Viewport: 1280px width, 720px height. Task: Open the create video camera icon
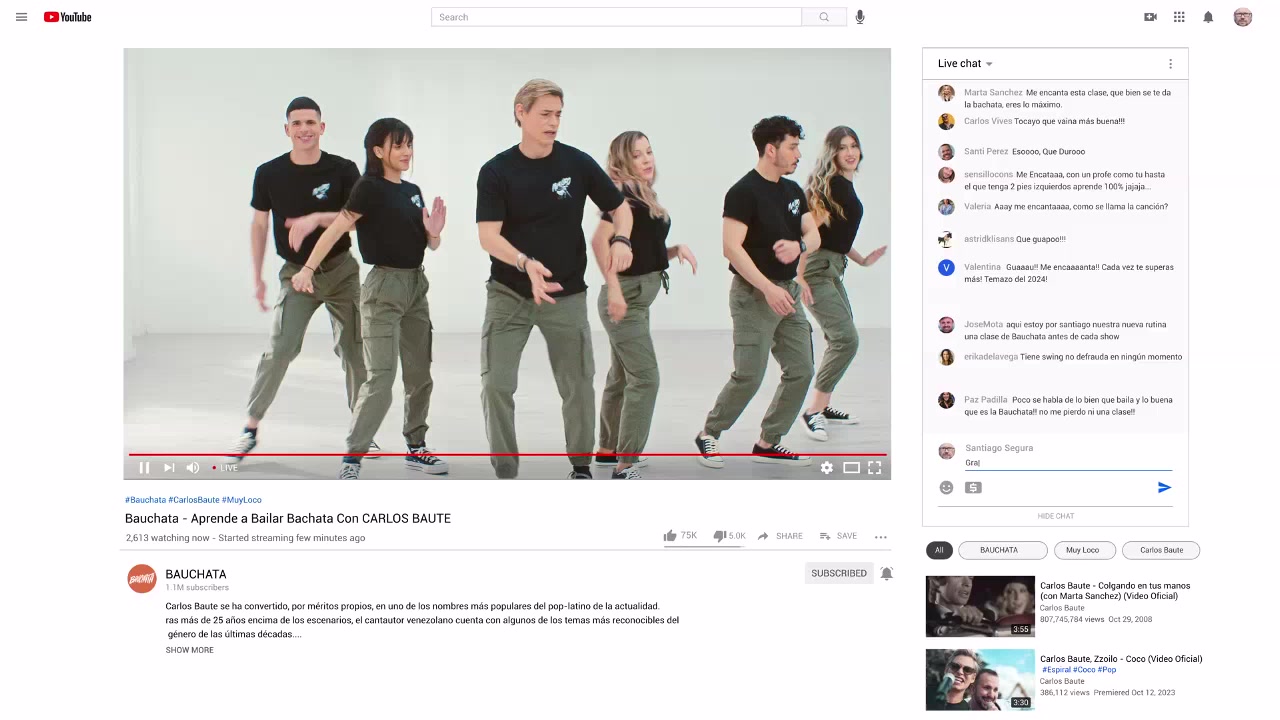(1150, 17)
